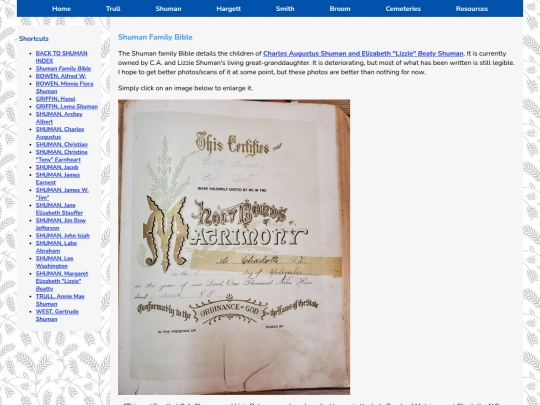The width and height of the screenshot is (540, 405).
Task: Go to BOWEN, Minnie Flora Shuman
Action: [x=64, y=87]
